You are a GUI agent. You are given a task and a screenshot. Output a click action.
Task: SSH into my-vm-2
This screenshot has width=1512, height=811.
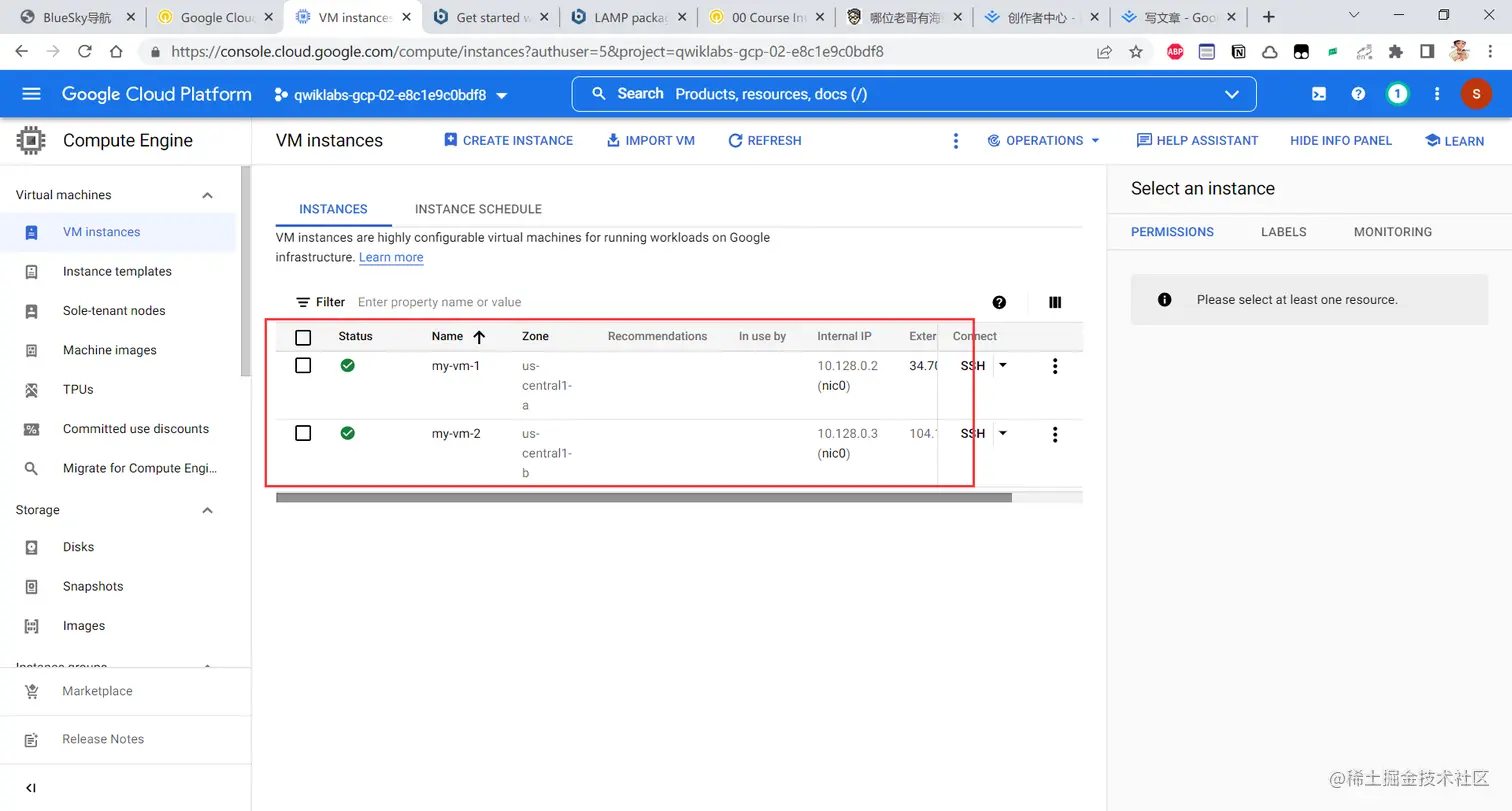point(972,434)
